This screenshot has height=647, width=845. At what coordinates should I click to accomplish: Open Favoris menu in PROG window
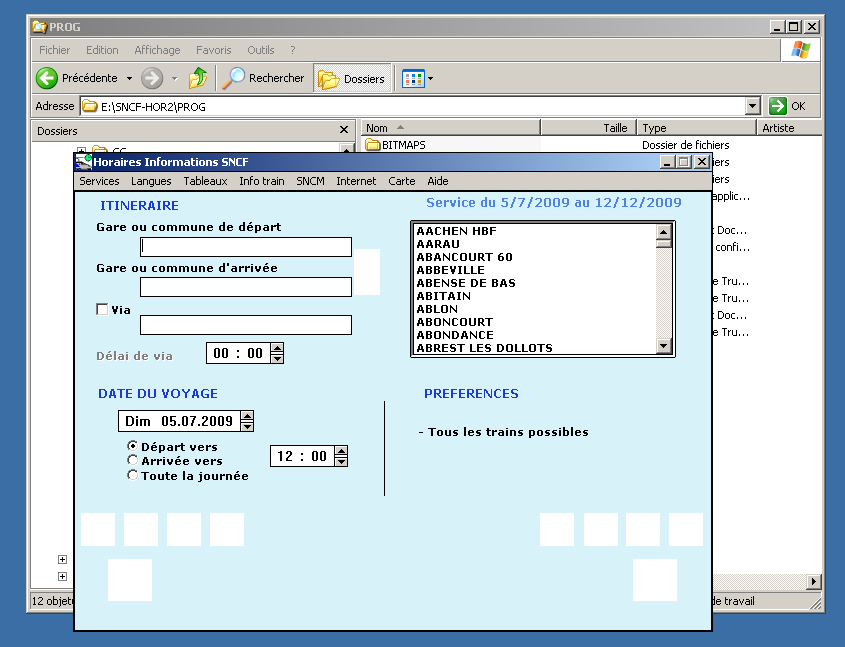[x=213, y=50]
